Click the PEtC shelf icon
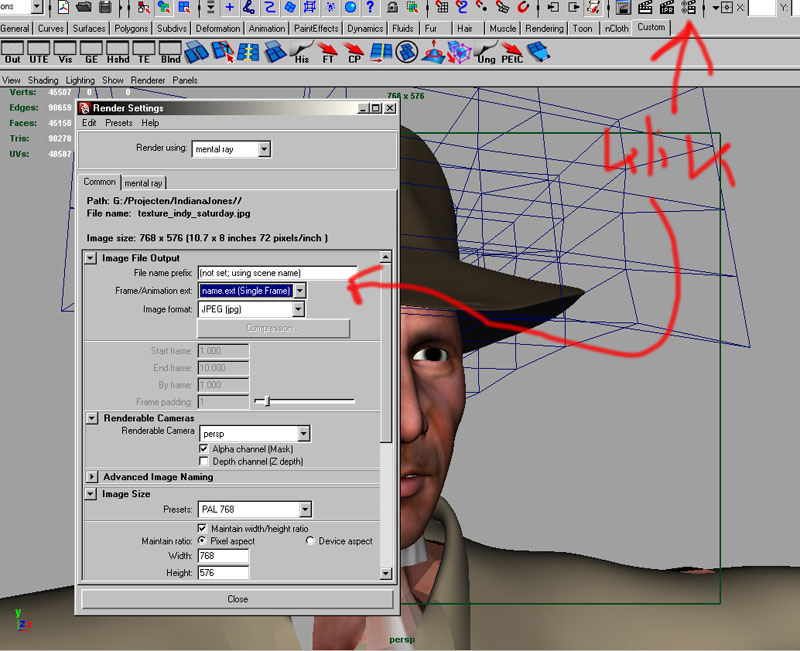Viewport: 800px width, 651px height. (512, 53)
